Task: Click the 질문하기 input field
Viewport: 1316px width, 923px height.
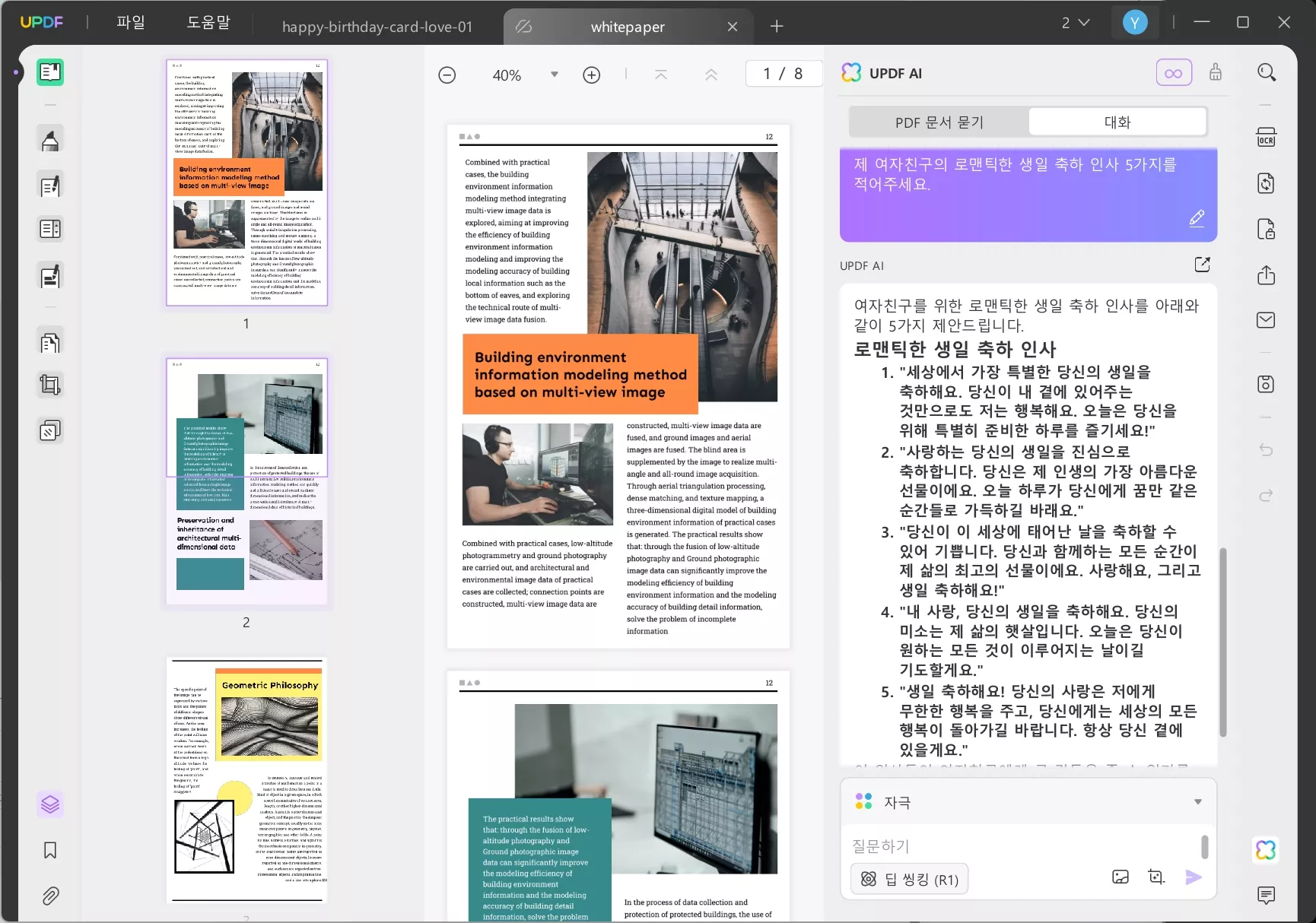Action: click(1019, 845)
